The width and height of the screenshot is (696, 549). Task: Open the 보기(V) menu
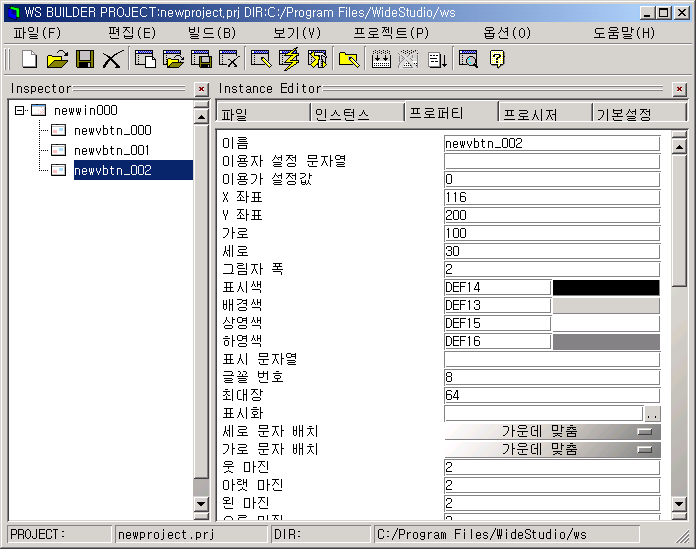297,33
